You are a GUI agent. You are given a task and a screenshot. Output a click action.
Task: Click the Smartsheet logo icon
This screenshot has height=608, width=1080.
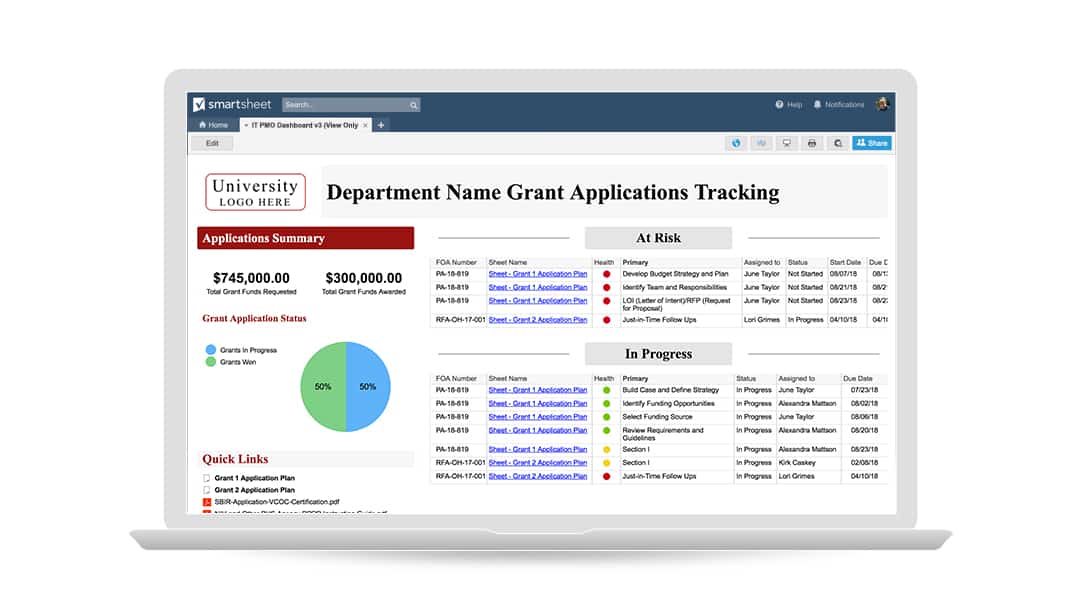pyautogui.click(x=201, y=104)
